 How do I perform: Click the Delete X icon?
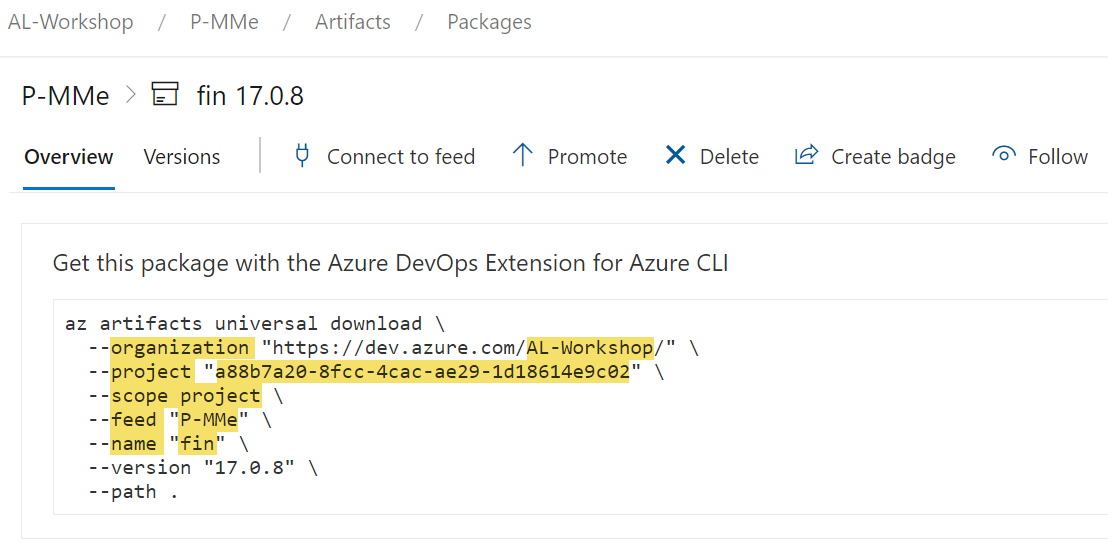pyautogui.click(x=676, y=156)
